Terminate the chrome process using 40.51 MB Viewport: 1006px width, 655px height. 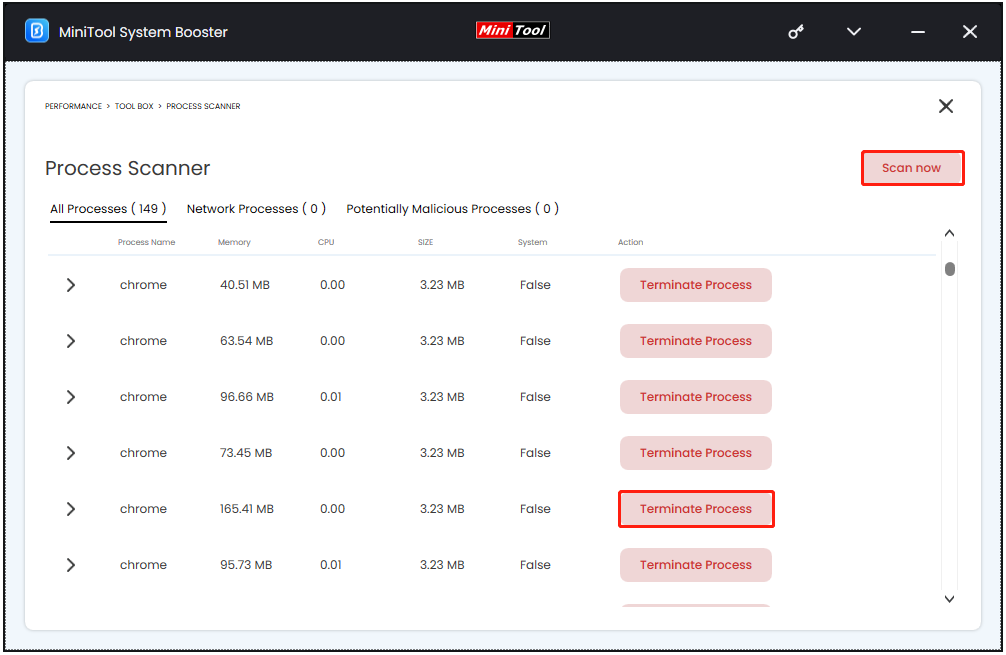tap(695, 285)
